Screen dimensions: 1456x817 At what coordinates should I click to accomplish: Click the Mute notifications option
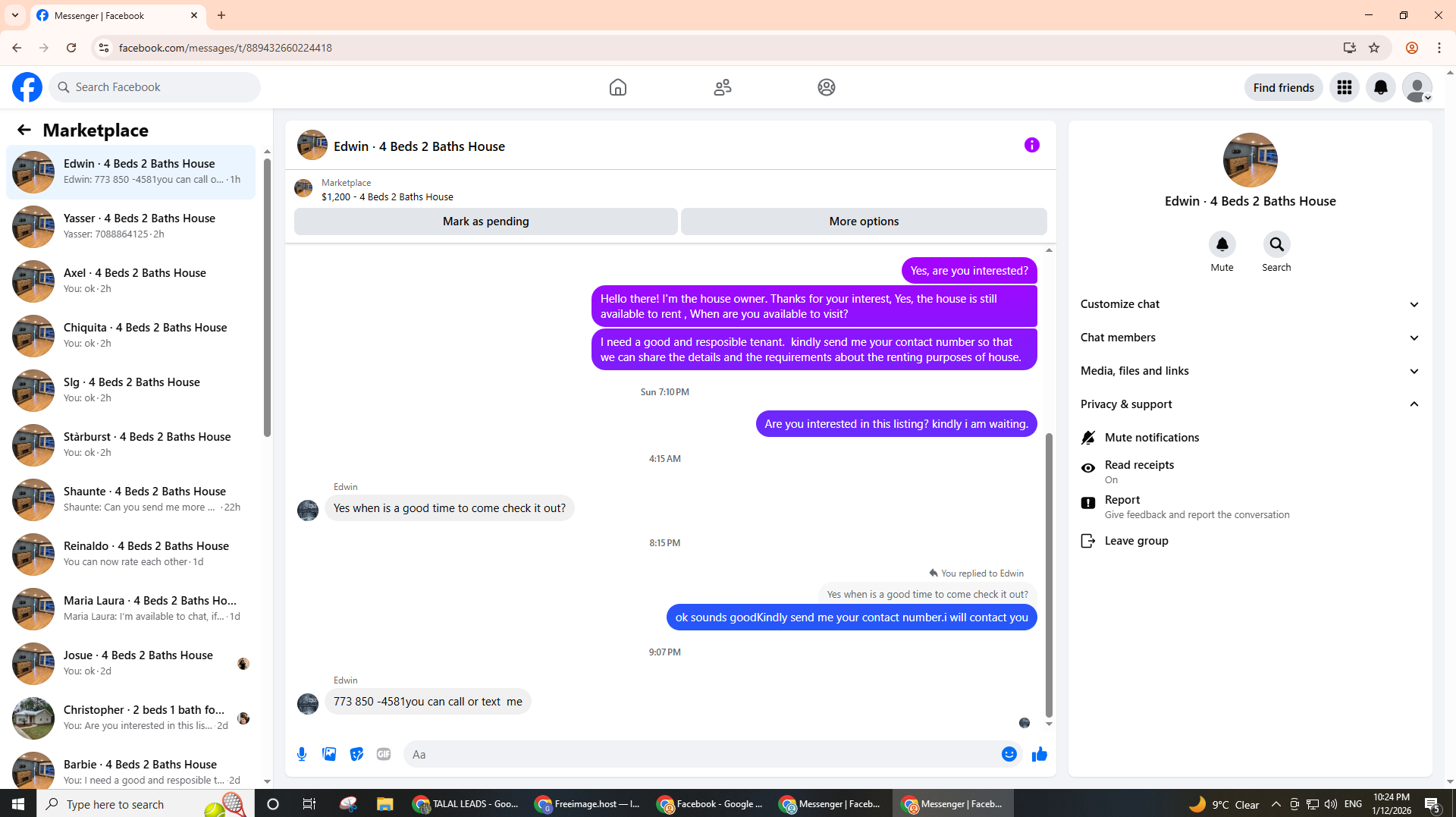[x=1251, y=438]
